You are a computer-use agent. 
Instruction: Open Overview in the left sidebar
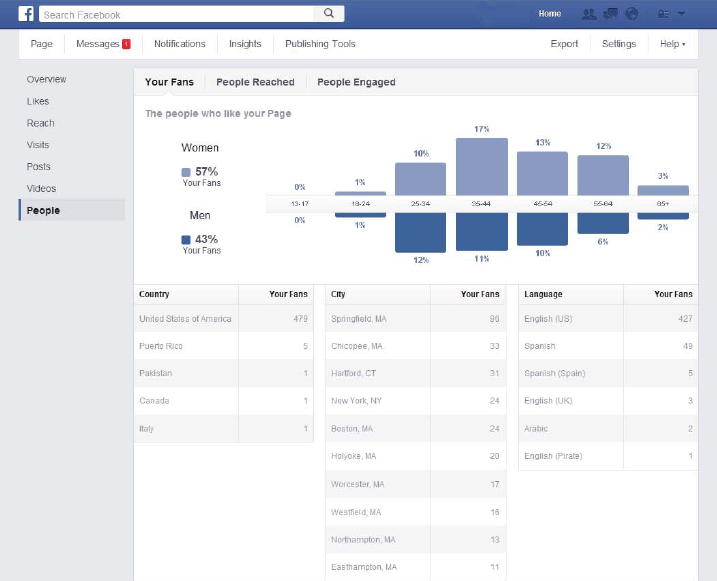(46, 79)
